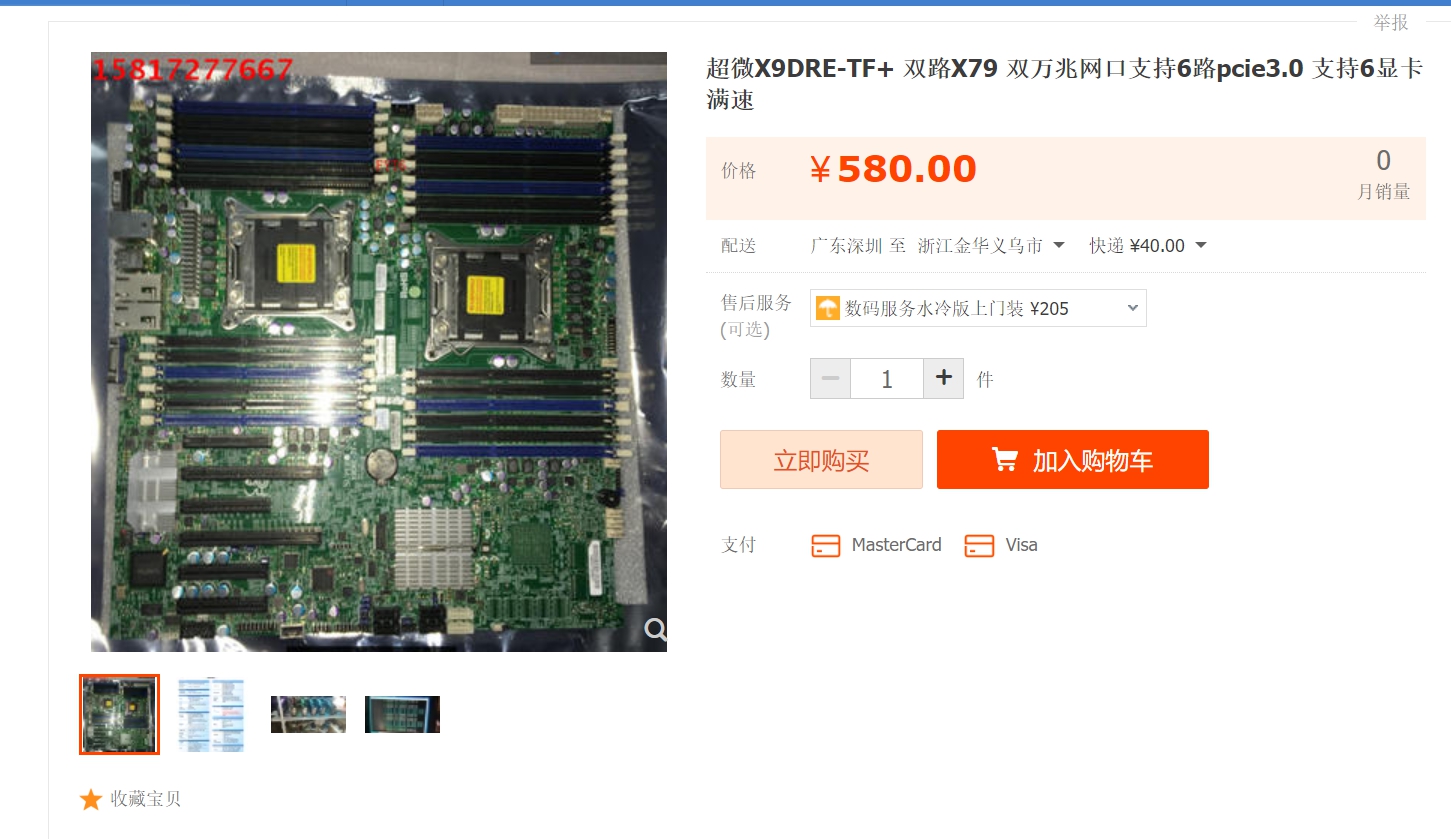Click the umbrella icon in 售后服务 selector
Screen dimensions: 1451x839
(x=827, y=308)
